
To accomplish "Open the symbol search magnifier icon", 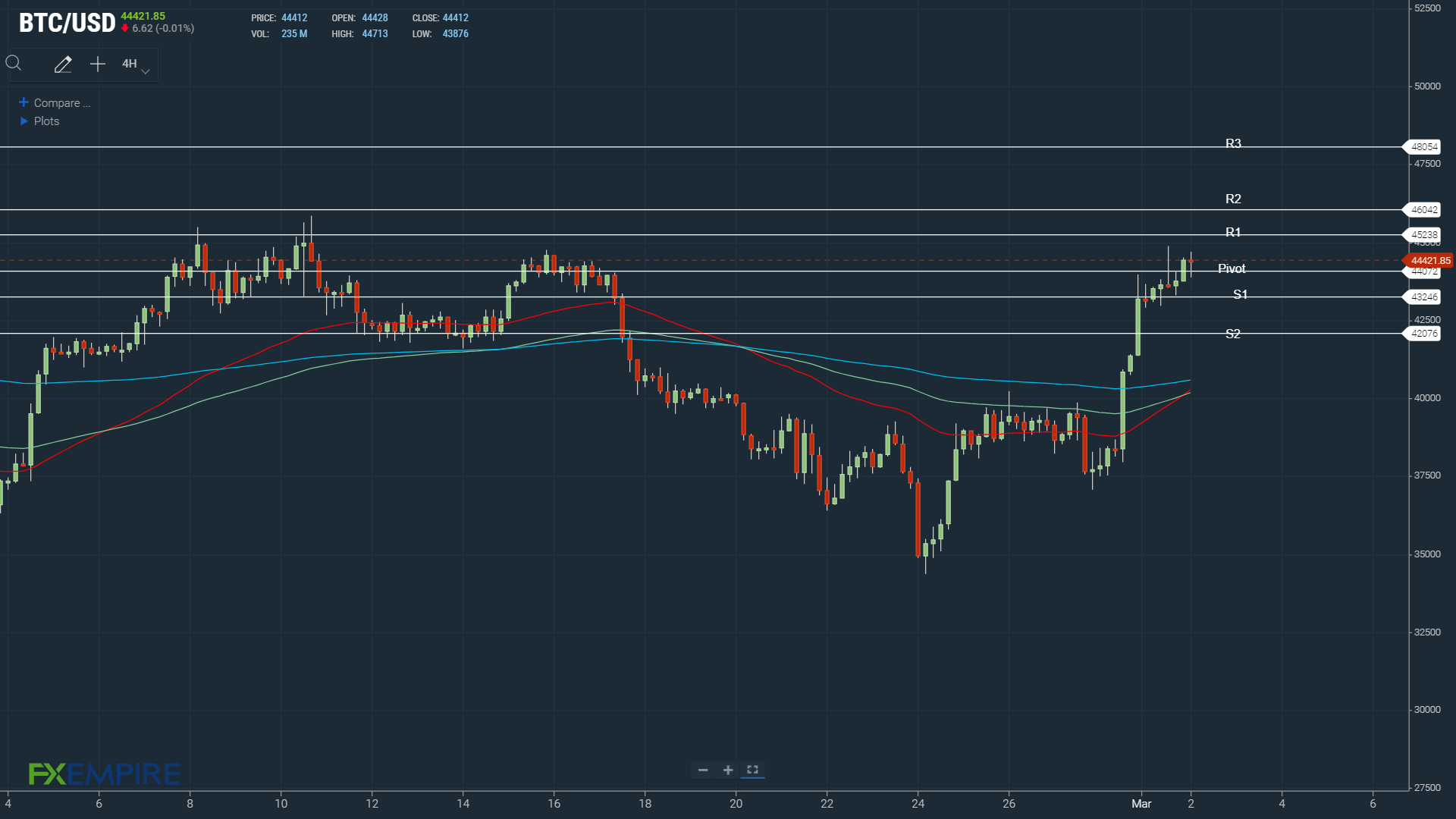I will 14,64.
